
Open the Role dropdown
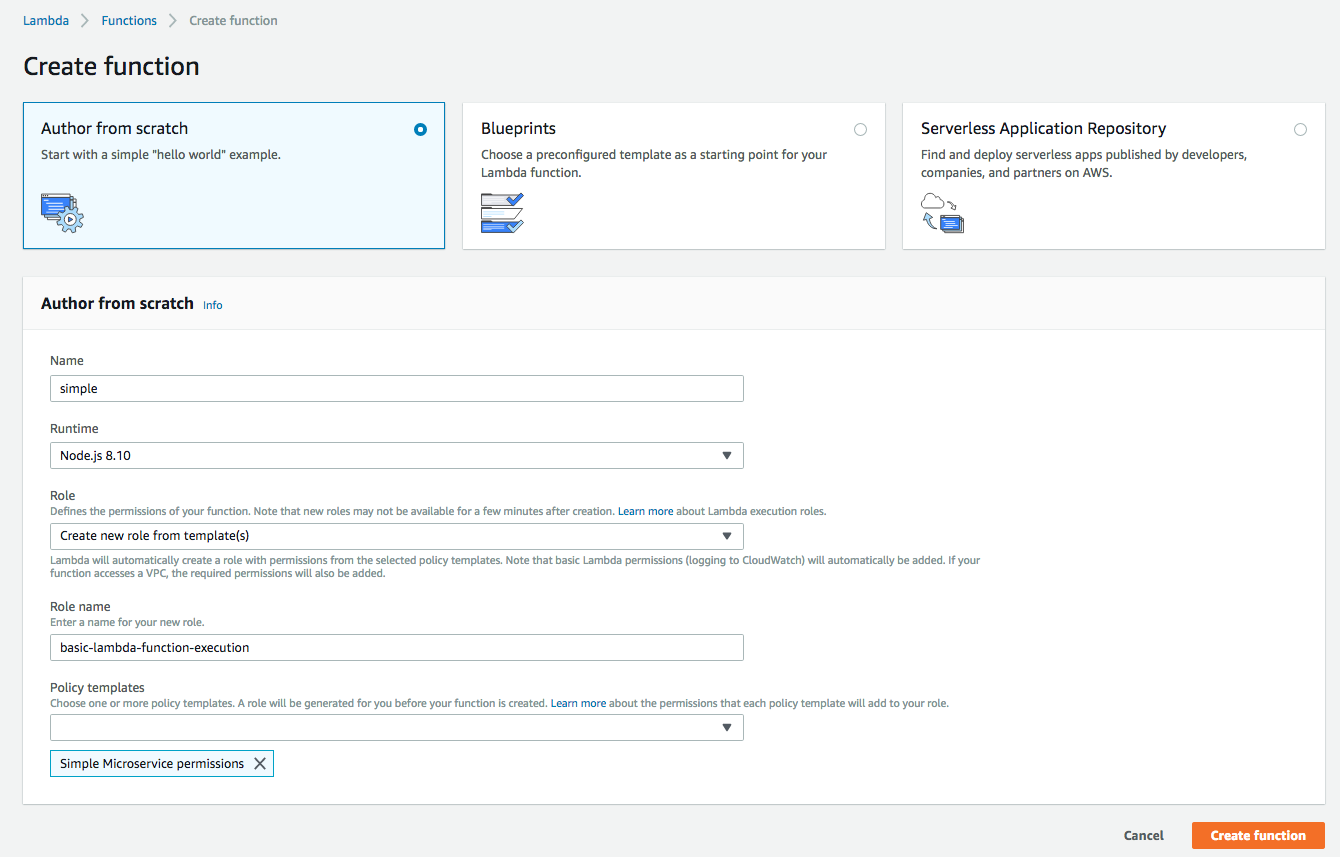[x=397, y=536]
